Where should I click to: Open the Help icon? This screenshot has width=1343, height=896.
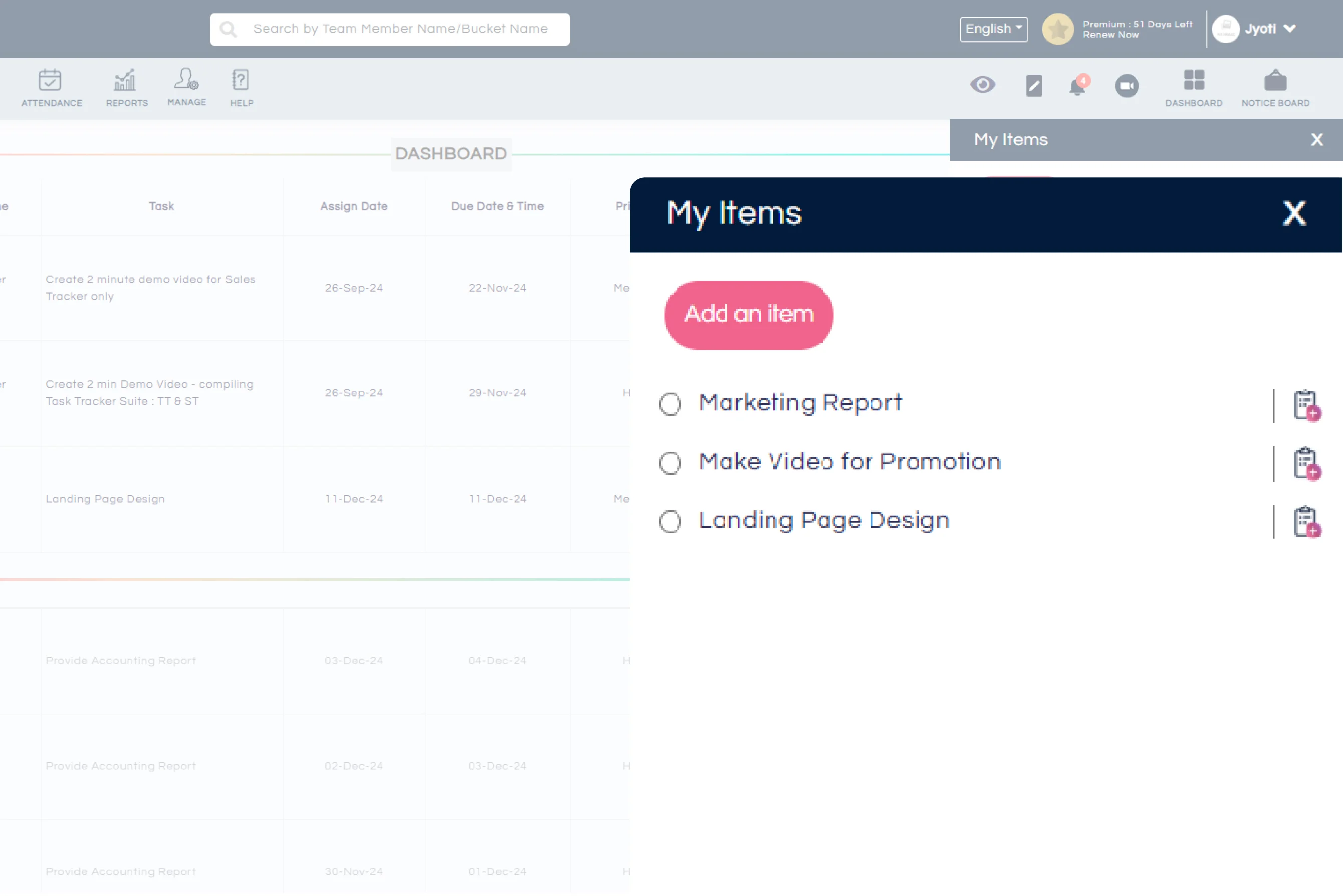(241, 81)
